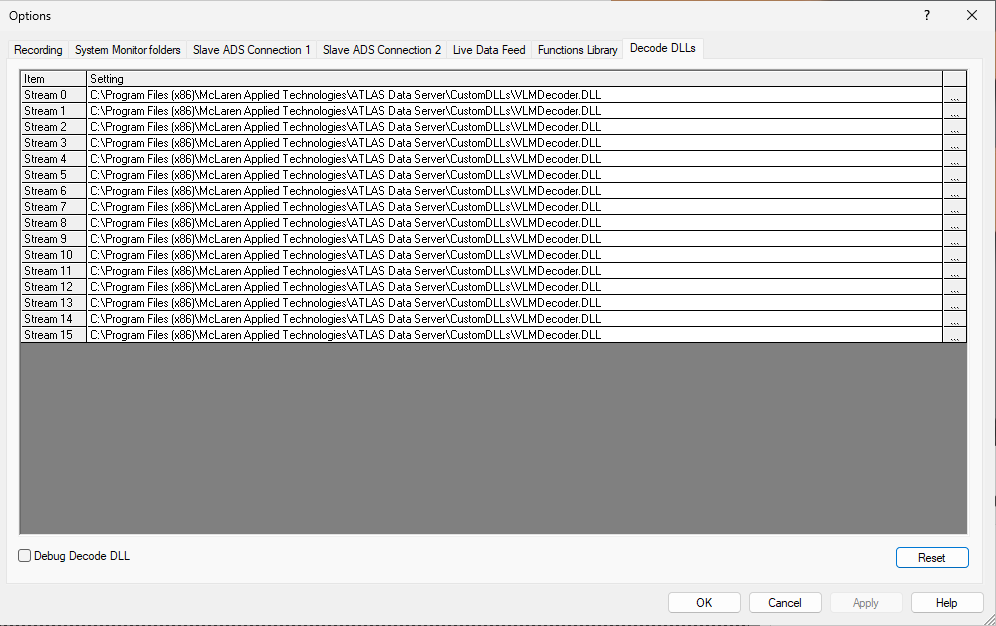Apply the current changes
996x626 pixels.
click(866, 602)
